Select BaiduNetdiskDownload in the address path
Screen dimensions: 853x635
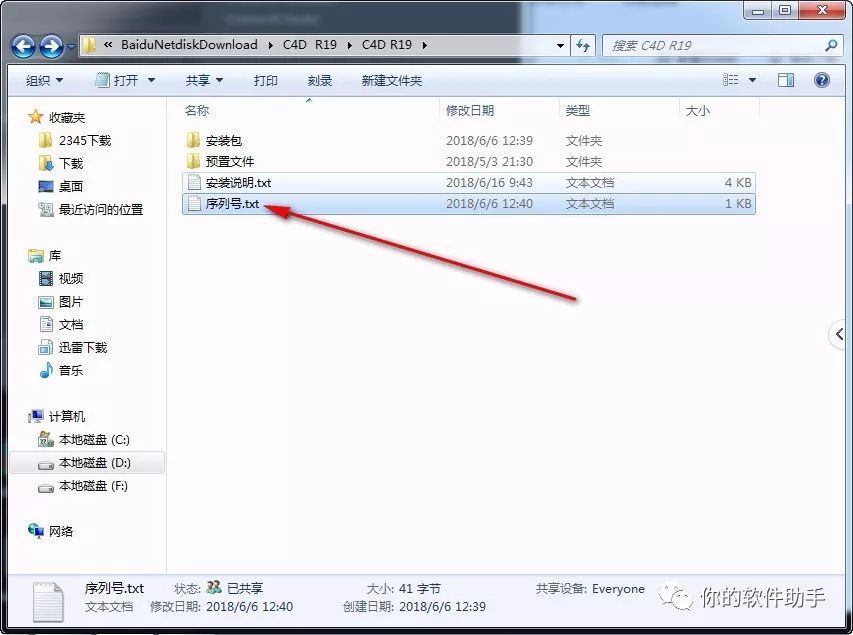tap(189, 45)
